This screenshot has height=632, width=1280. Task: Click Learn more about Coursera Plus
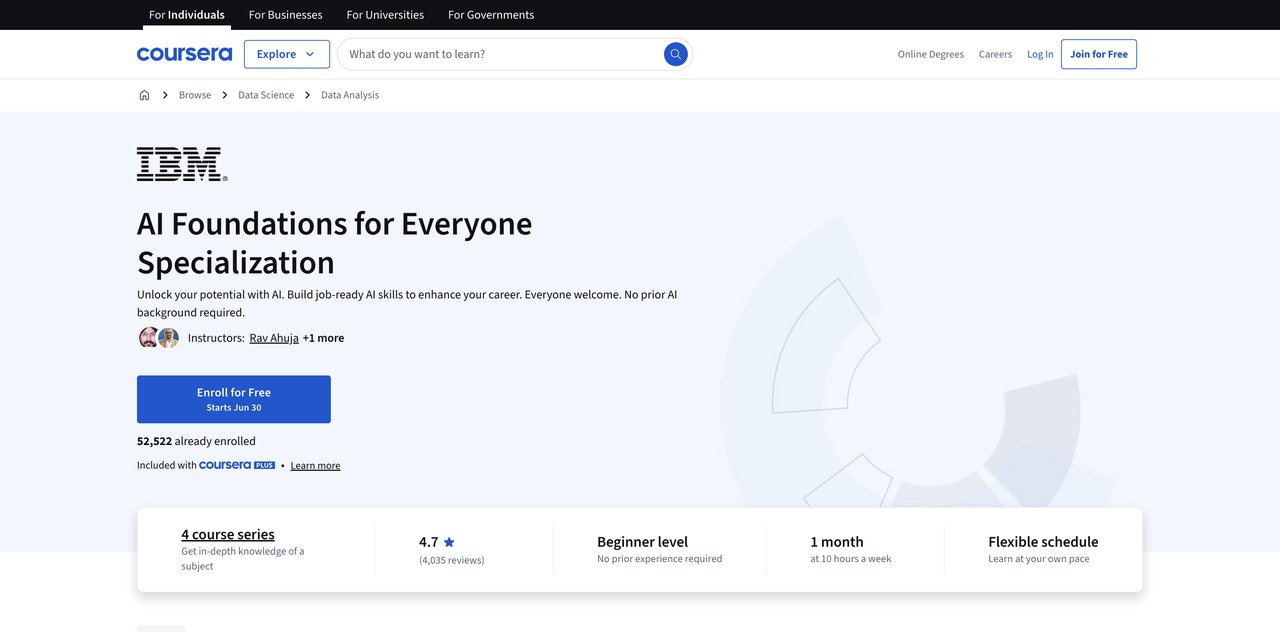(315, 465)
